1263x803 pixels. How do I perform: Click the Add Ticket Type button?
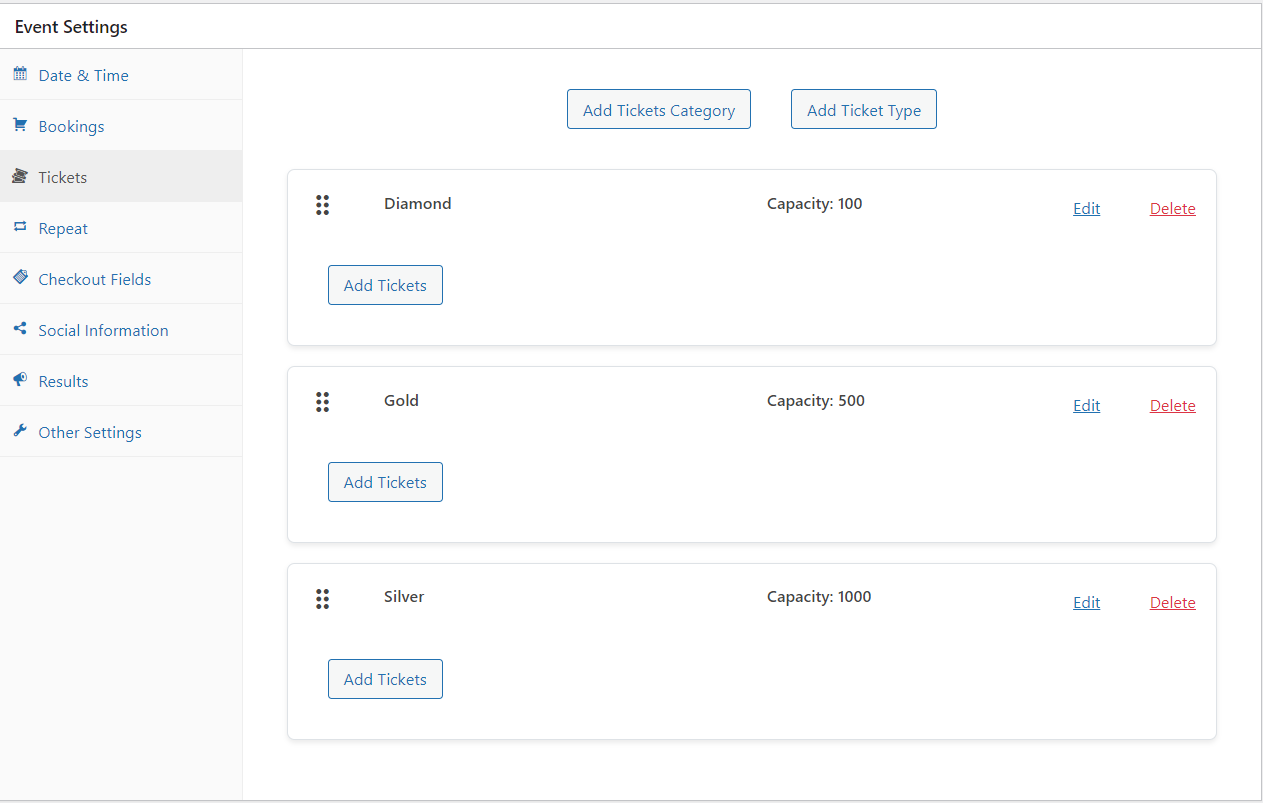[863, 109]
